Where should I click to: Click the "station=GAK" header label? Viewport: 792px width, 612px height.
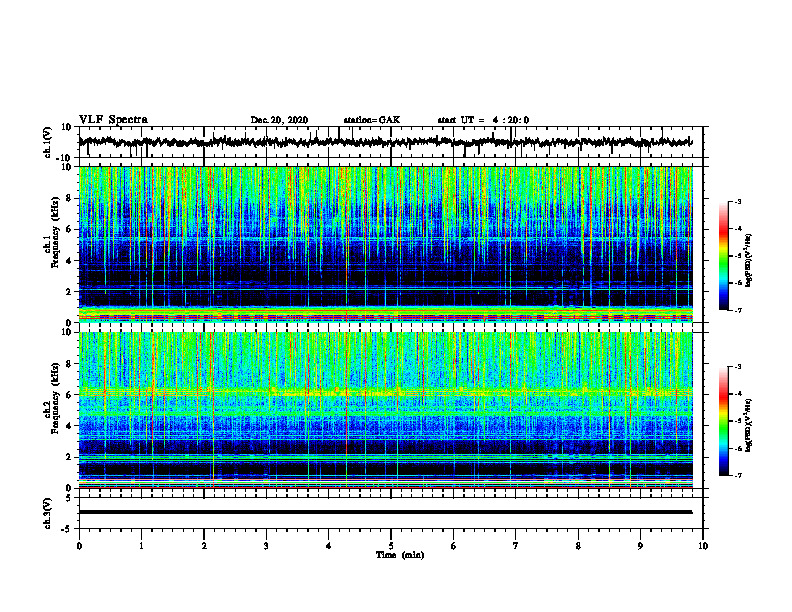[x=372, y=120]
